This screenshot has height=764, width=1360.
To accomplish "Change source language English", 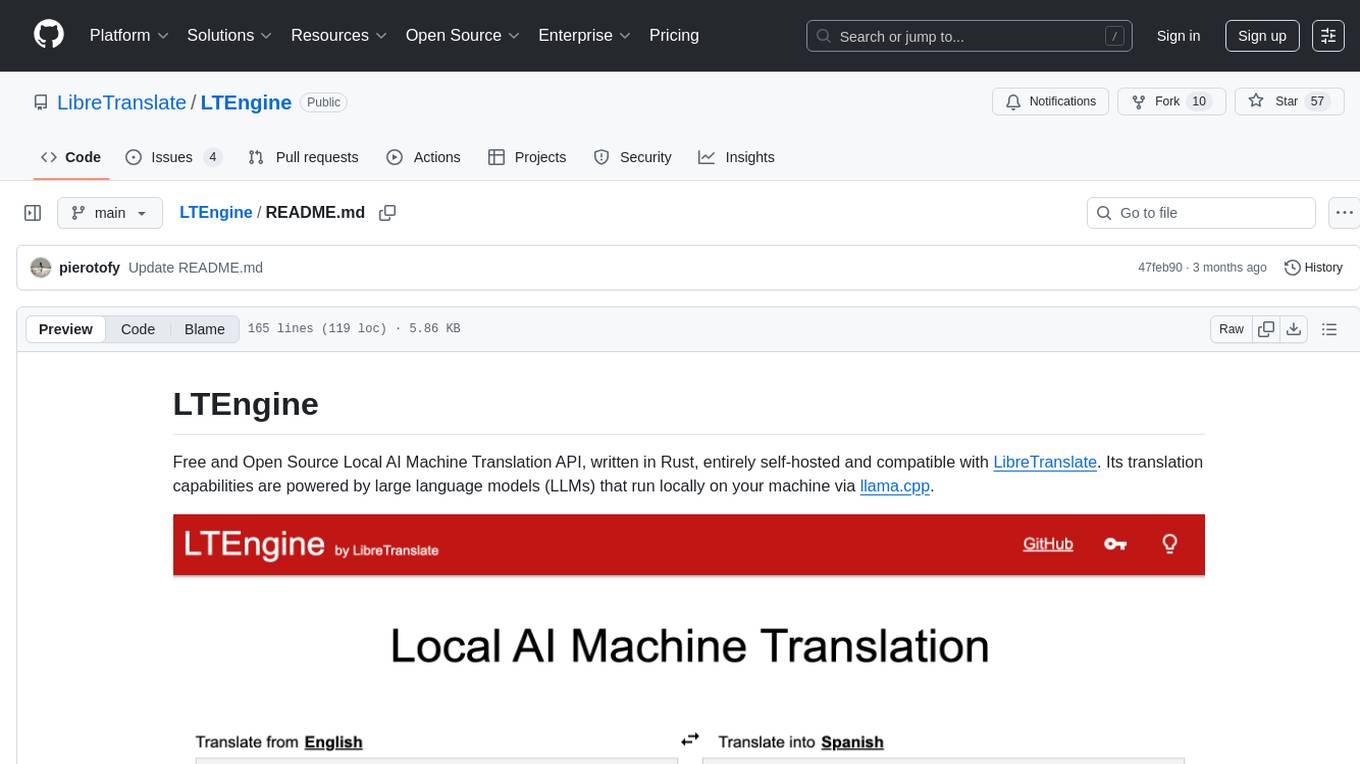I will (333, 742).
